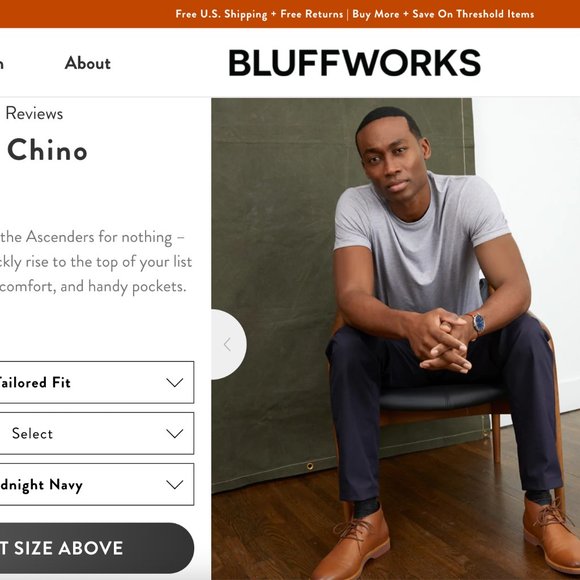Screen dimensions: 580x580
Task: Click the Buy More + Save On Threshold Items text
Action: 443,14
